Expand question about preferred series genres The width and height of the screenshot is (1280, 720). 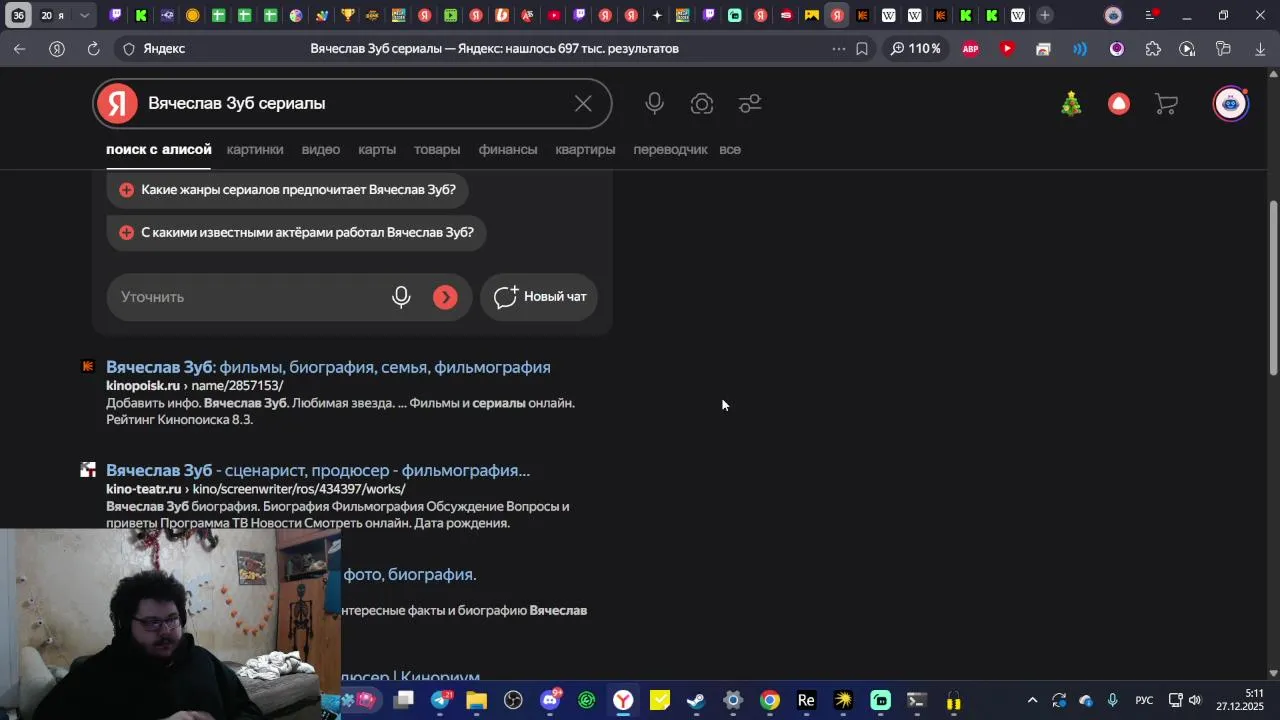[288, 189]
